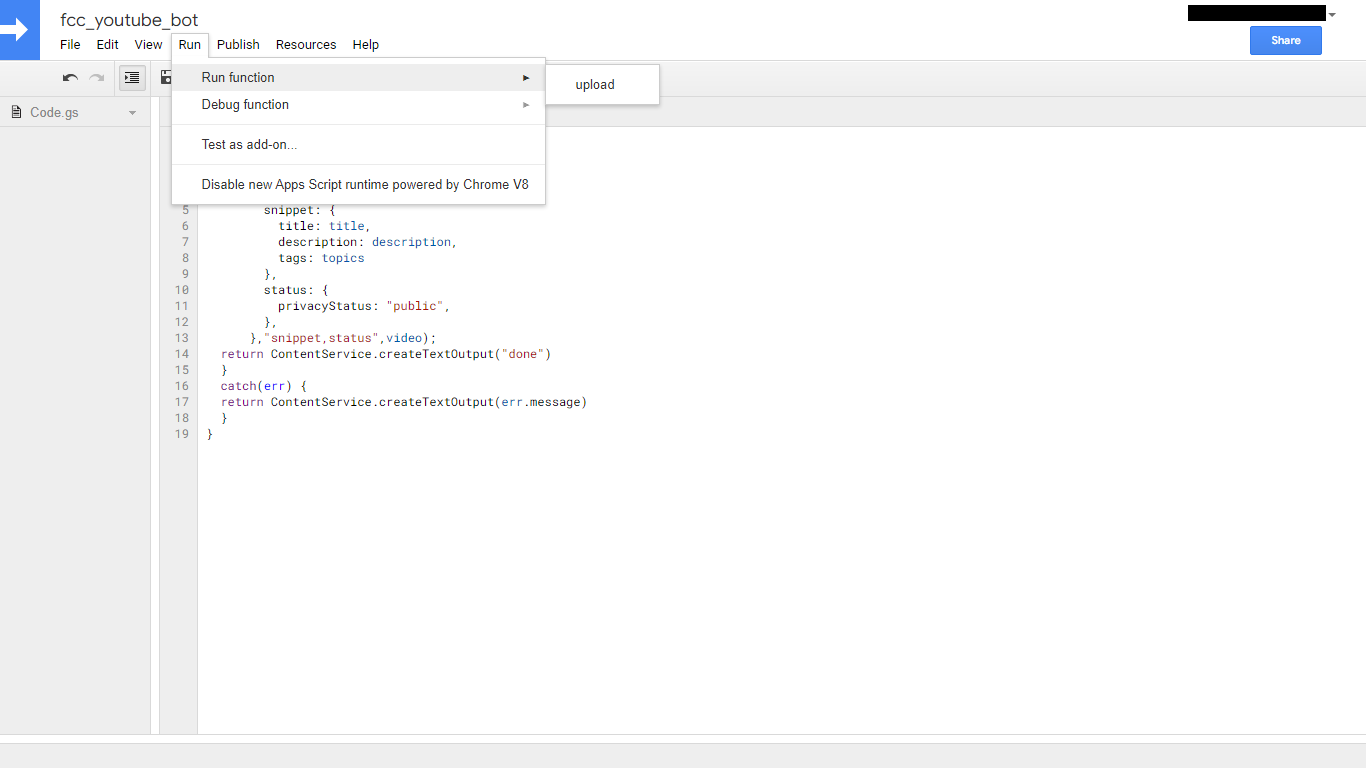Select Run function menu entry
The image size is (1366, 768).
(358, 78)
